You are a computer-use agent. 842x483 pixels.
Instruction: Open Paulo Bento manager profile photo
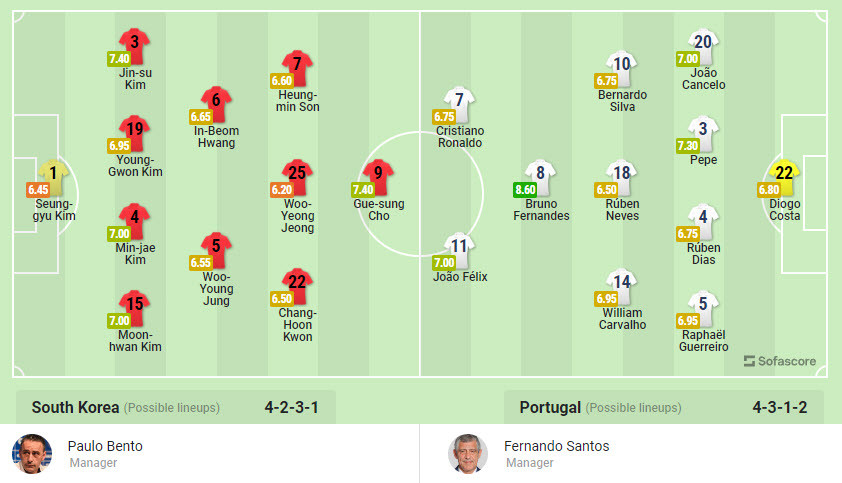[x=32, y=454]
